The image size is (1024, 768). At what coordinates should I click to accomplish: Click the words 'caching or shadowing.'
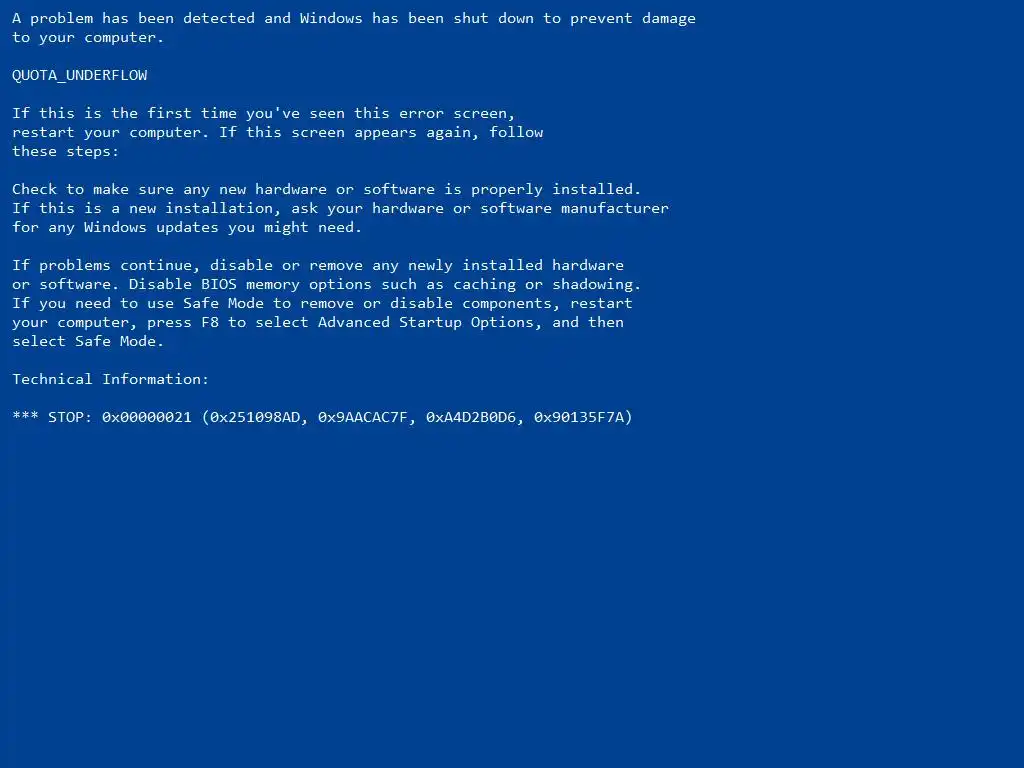(x=547, y=285)
